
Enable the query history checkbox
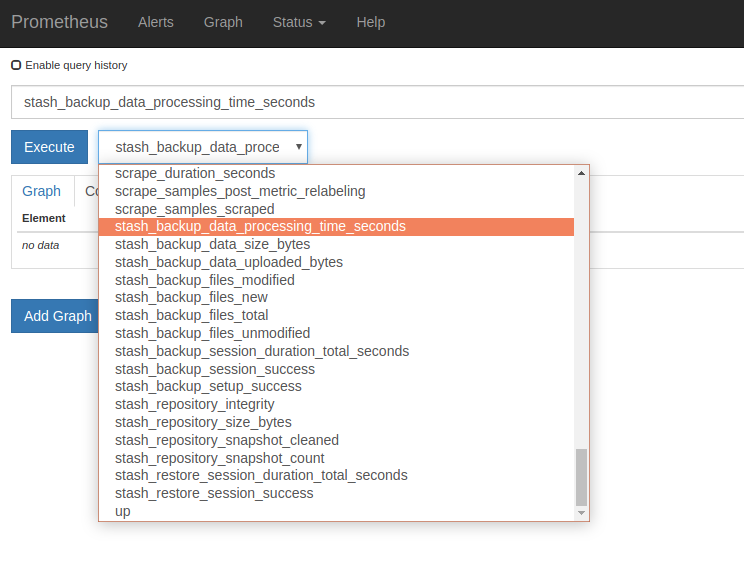[x=16, y=65]
